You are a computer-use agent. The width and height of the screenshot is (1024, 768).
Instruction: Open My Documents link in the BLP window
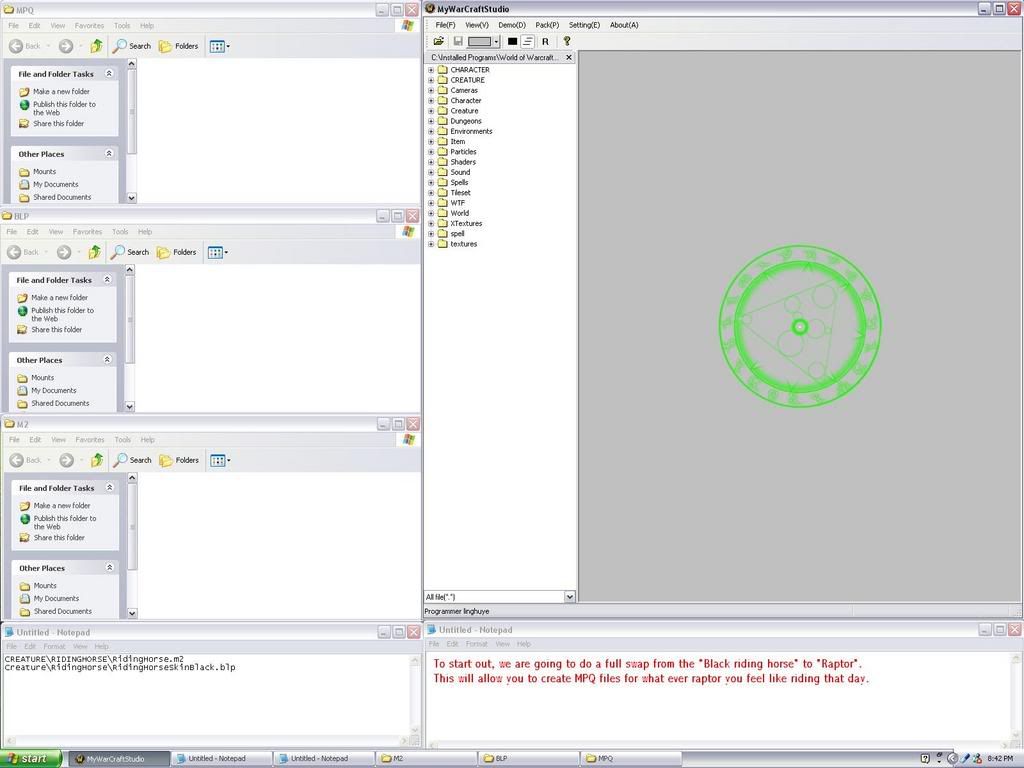click(54, 391)
